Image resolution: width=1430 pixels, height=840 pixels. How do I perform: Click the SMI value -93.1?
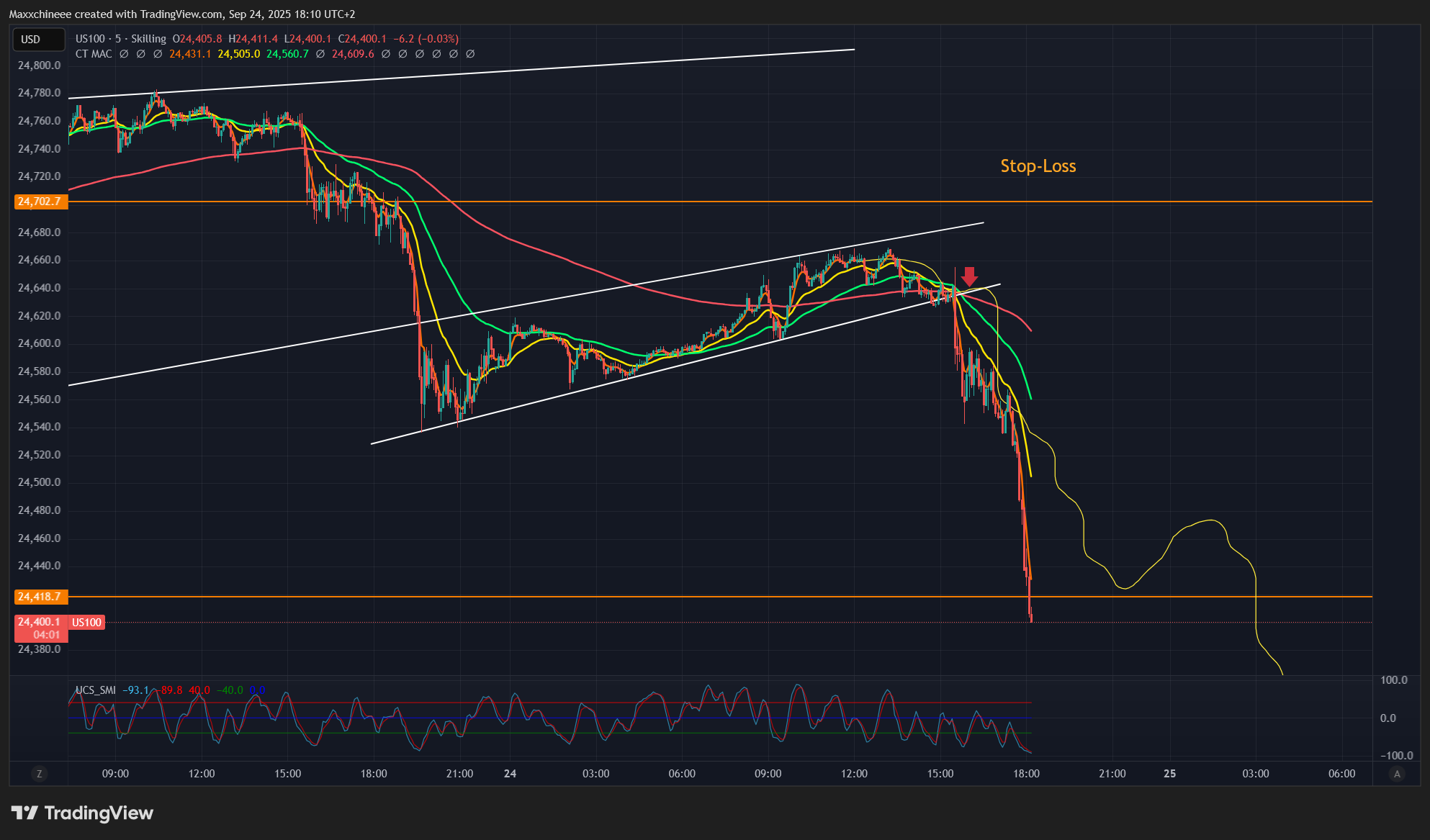[x=135, y=690]
